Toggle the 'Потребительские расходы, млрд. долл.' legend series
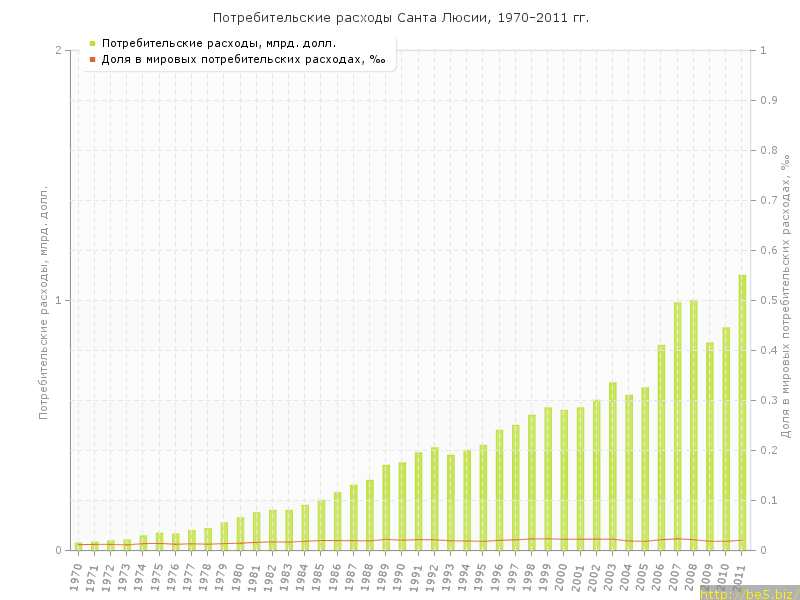This screenshot has height=600, width=800. [x=218, y=43]
